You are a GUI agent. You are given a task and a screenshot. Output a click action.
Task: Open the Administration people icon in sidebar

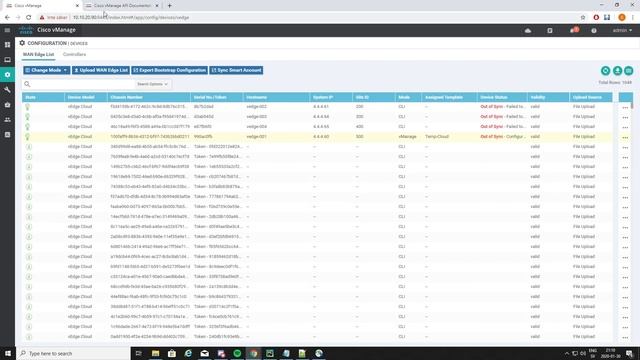[7, 120]
